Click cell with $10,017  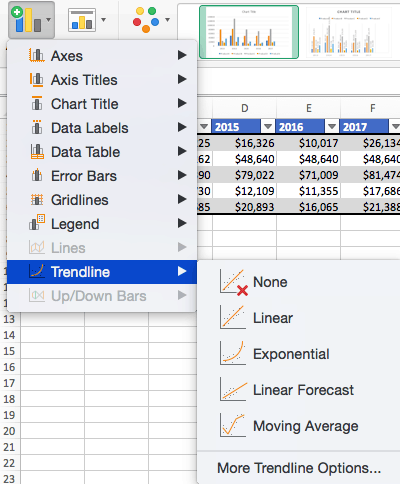[x=308, y=143]
